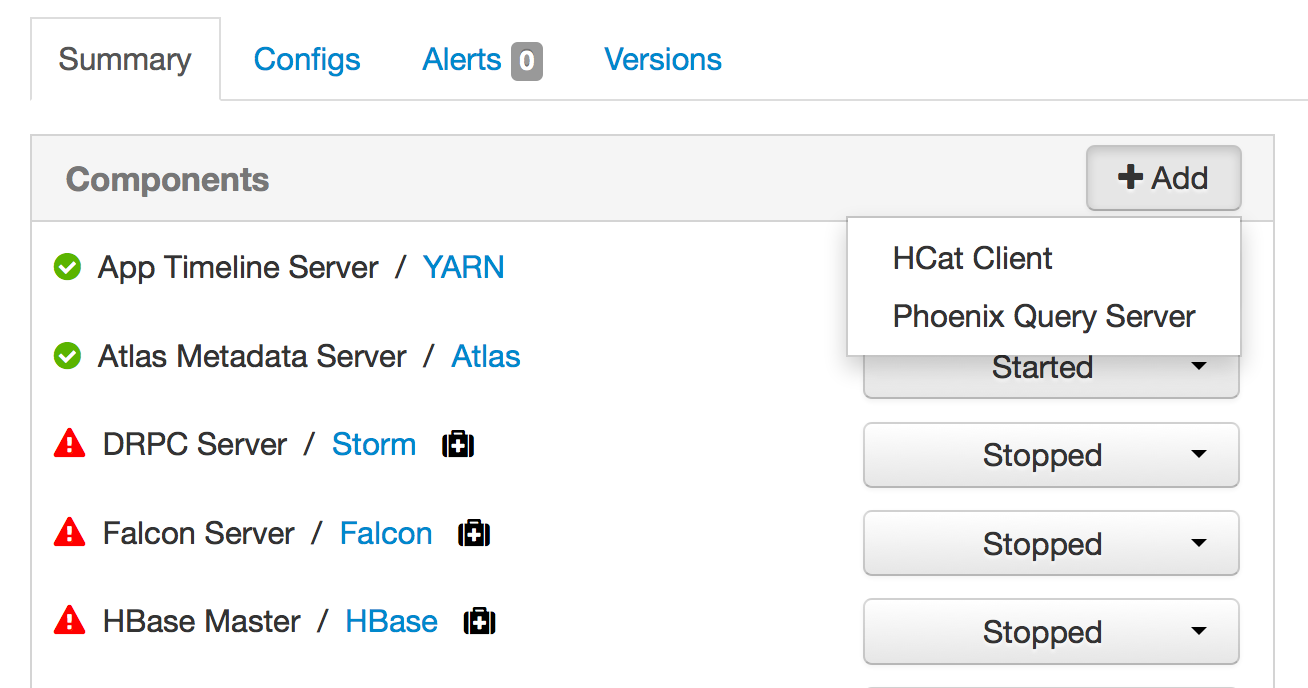This screenshot has height=688, width=1308.
Task: Click the Alerts count badge showing 0
Action: (527, 61)
